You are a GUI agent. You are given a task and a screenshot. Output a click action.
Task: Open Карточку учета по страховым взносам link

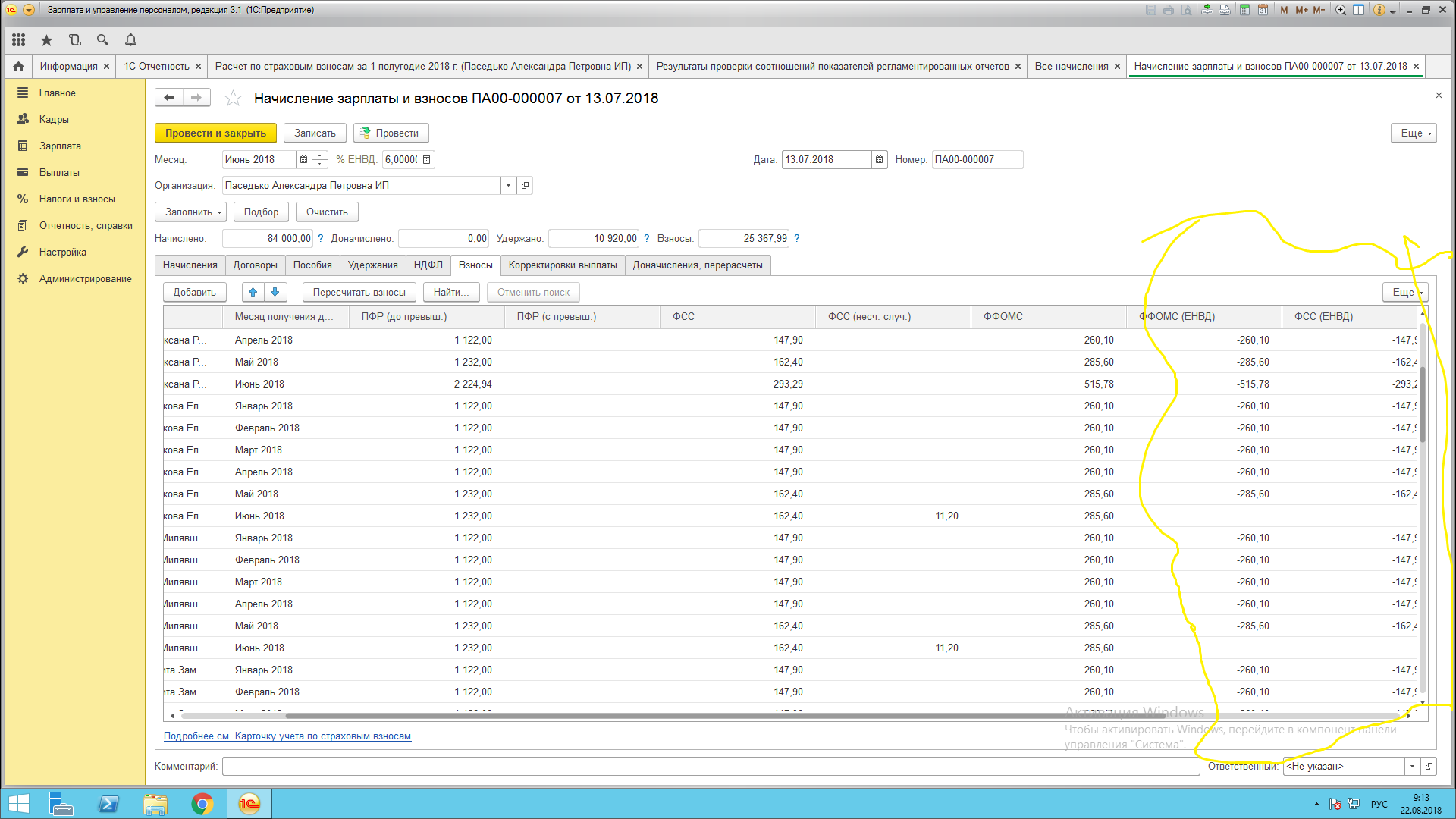(287, 736)
